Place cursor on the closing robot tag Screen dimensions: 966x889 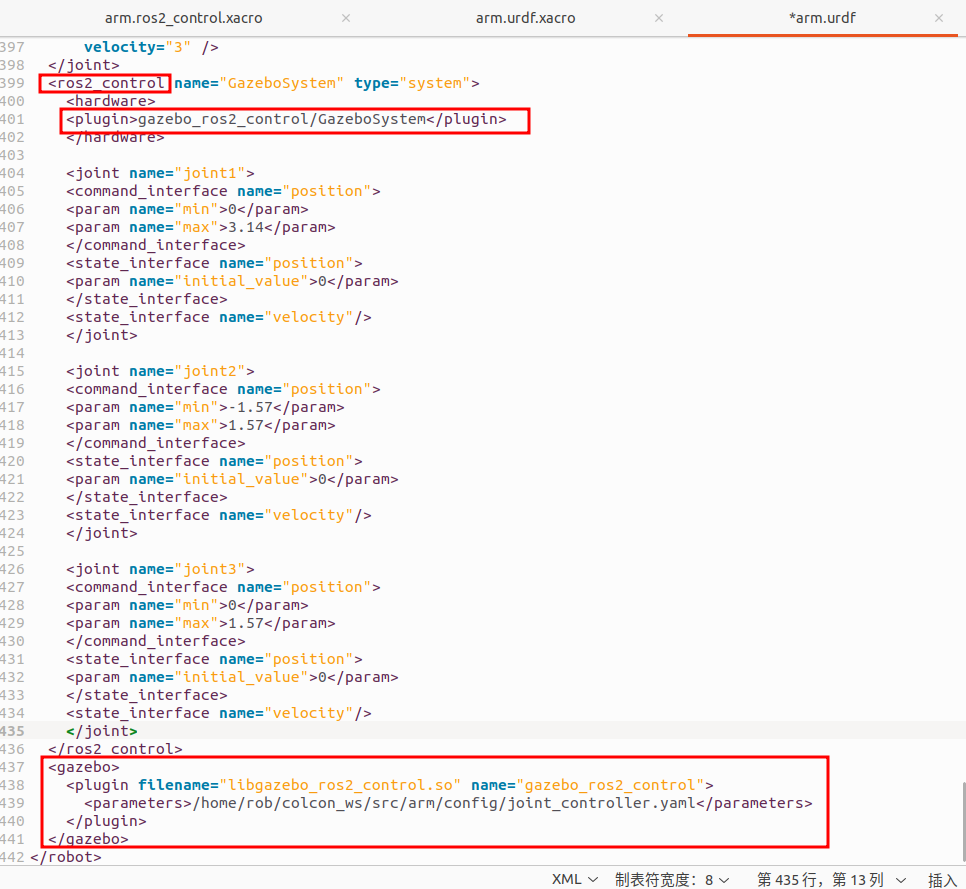point(68,857)
